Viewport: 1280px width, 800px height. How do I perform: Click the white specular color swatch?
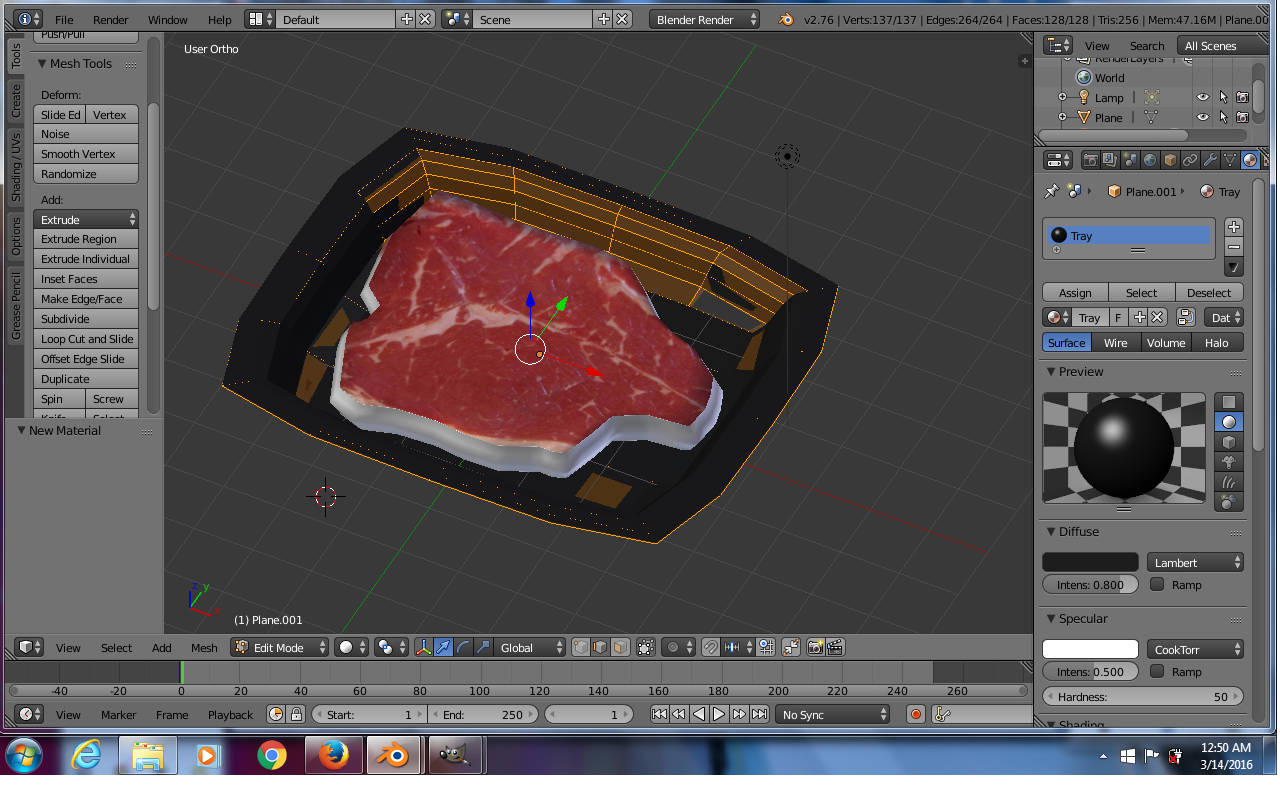coord(1090,649)
